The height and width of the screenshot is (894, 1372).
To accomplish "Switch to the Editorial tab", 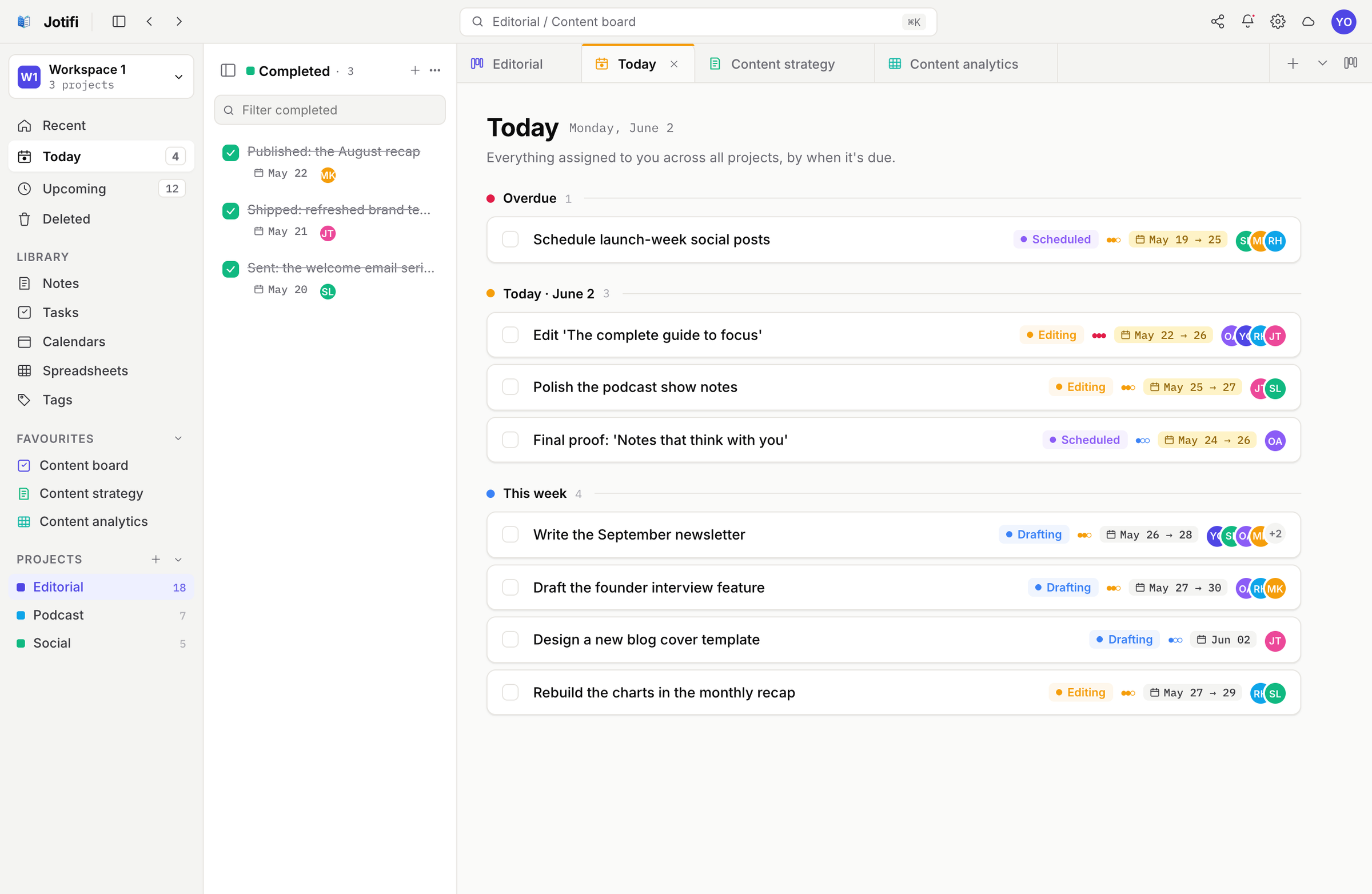I will click(519, 63).
